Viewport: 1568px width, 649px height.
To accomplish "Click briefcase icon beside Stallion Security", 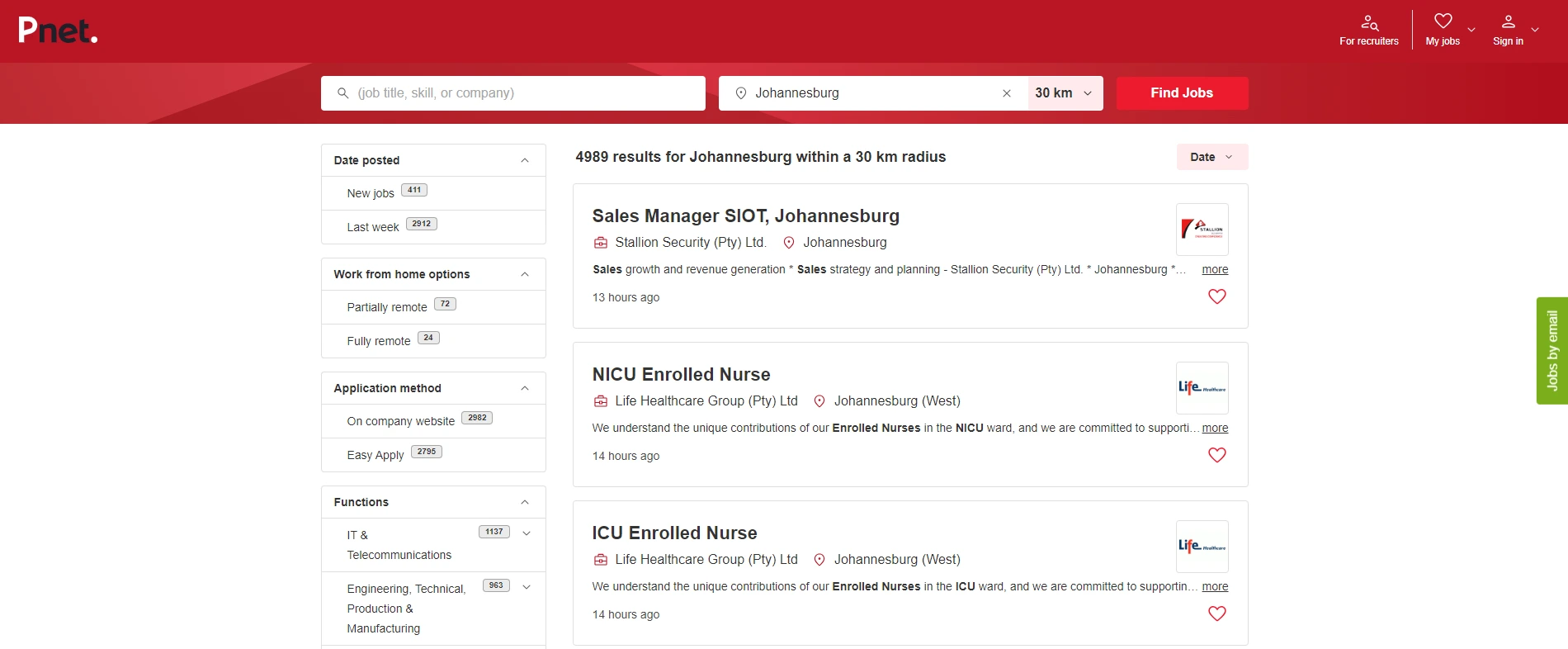I will (x=601, y=243).
